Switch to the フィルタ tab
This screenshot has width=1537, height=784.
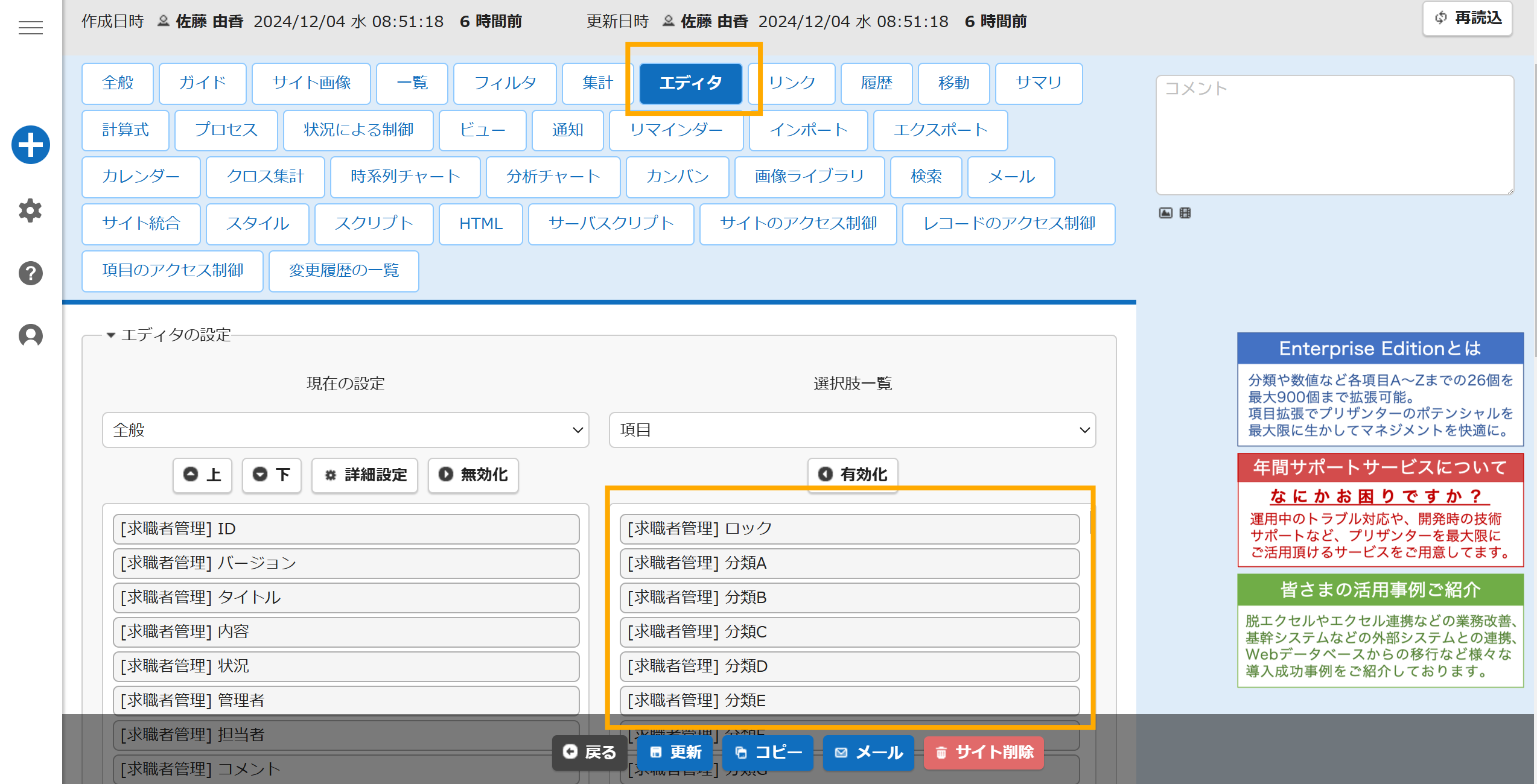(x=504, y=83)
